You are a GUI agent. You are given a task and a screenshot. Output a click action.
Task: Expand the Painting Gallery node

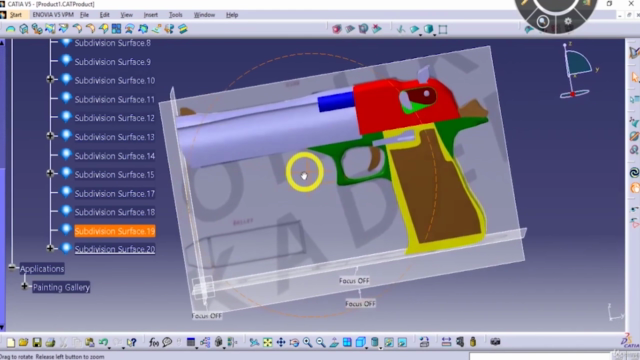pos(24,287)
